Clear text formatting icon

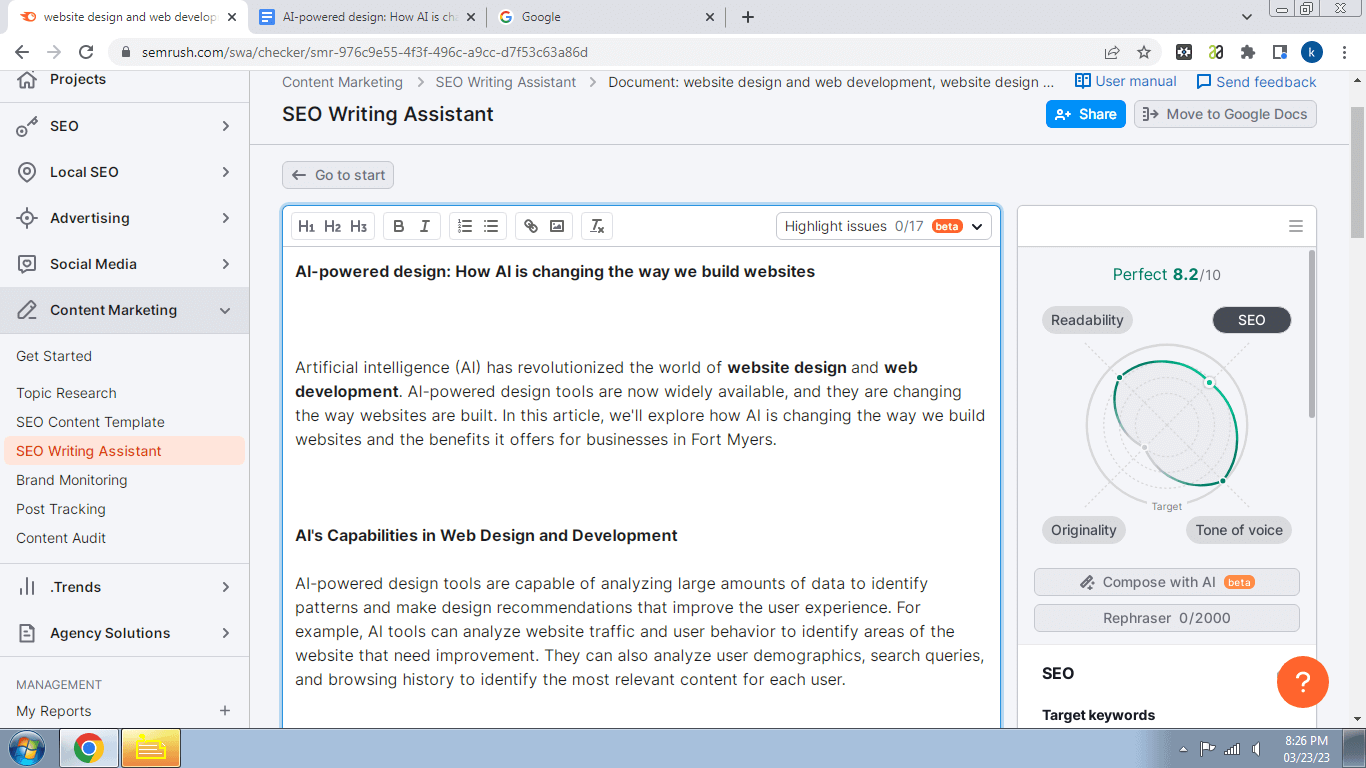[x=597, y=226]
